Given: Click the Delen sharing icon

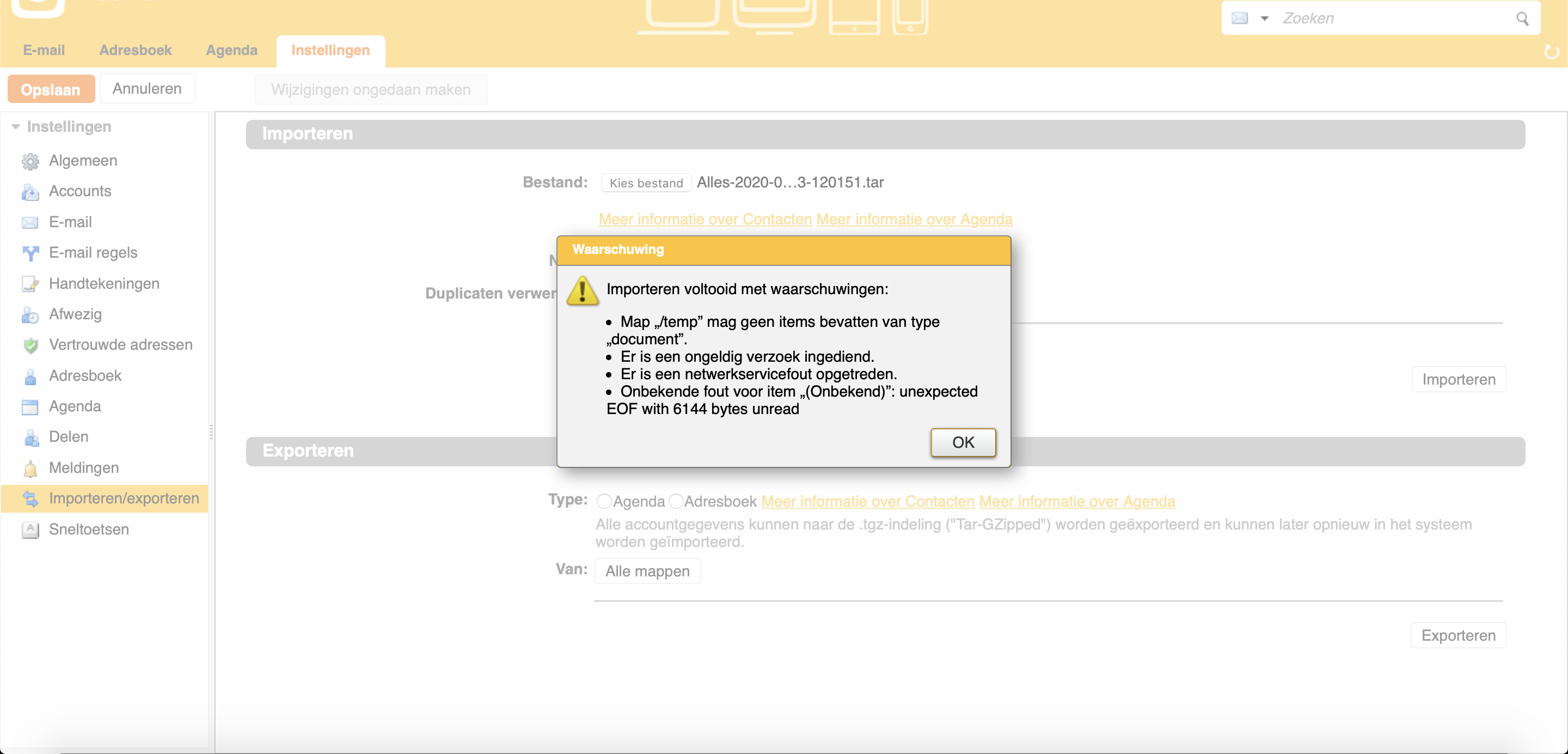Looking at the screenshot, I should (x=30, y=437).
